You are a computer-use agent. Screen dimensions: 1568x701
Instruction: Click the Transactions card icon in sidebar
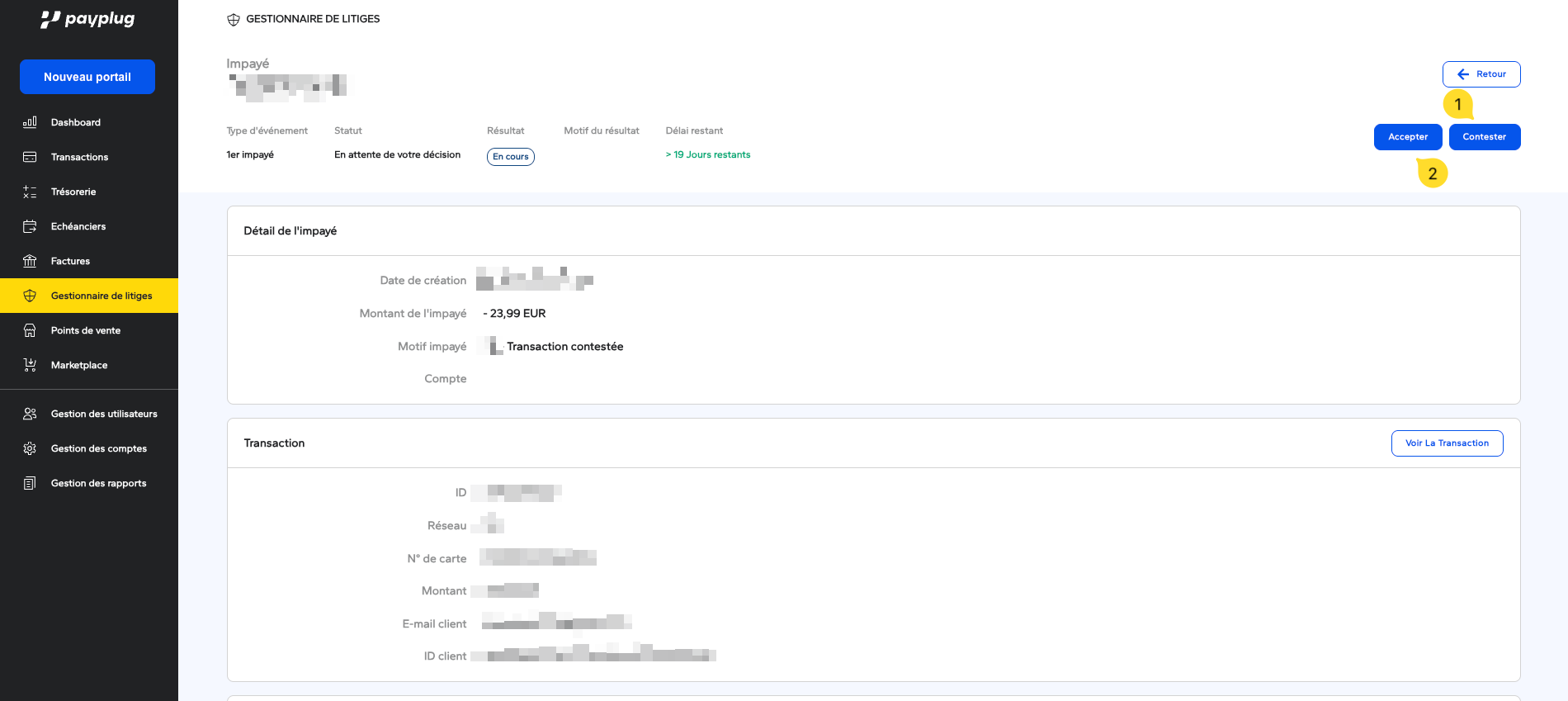tap(30, 157)
